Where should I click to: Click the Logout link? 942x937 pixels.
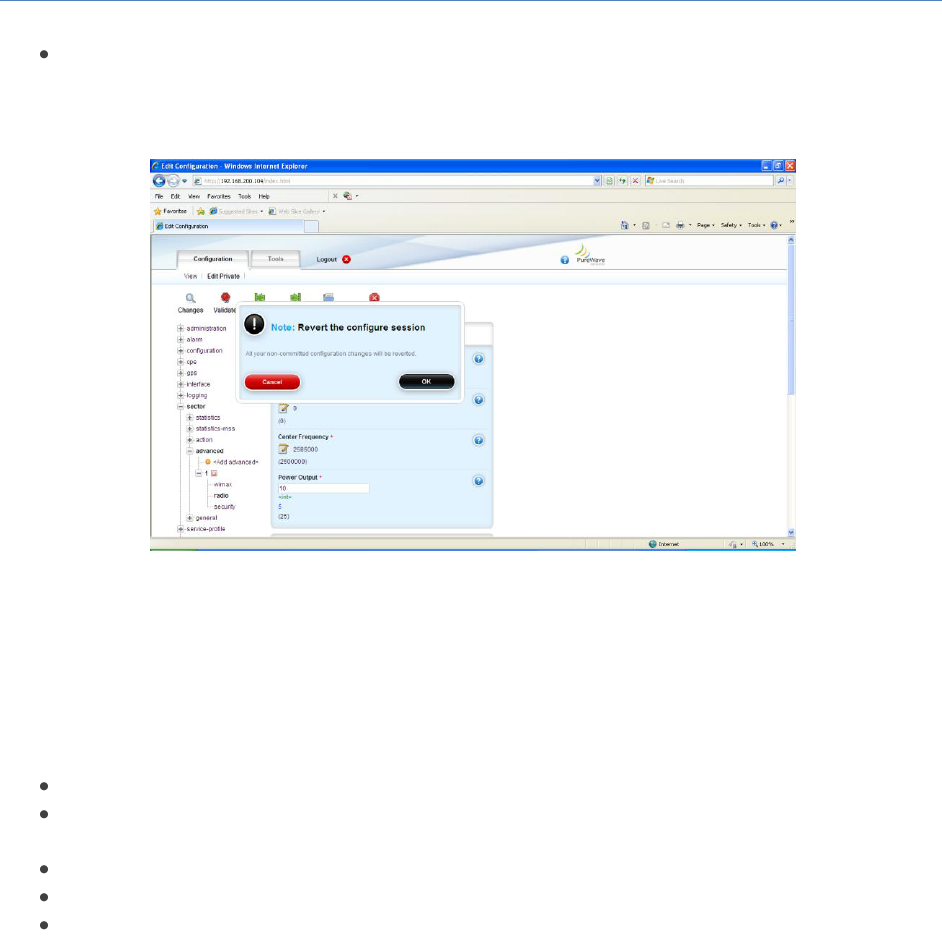[x=326, y=259]
